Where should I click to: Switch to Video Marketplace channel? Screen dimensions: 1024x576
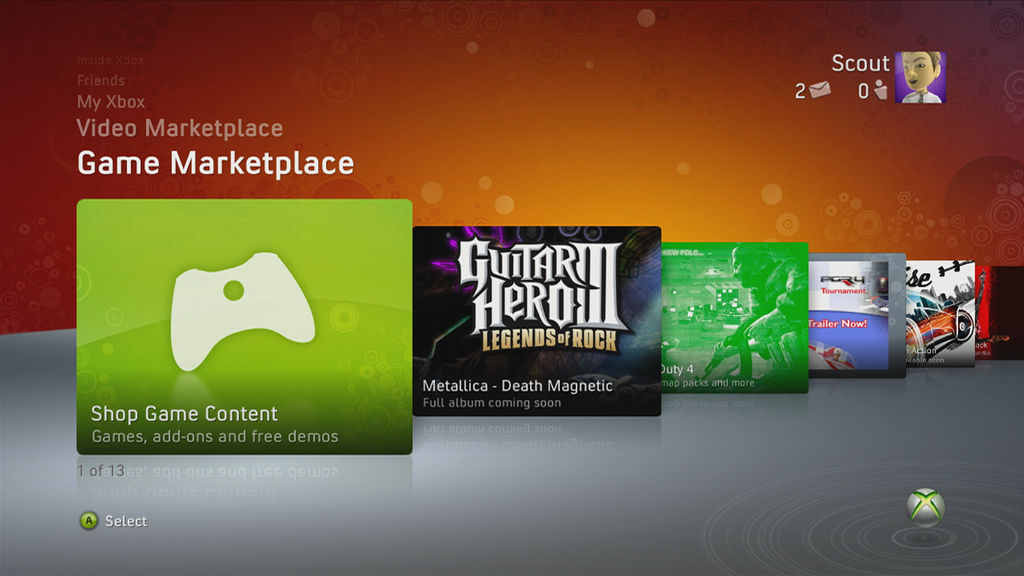tap(180, 128)
